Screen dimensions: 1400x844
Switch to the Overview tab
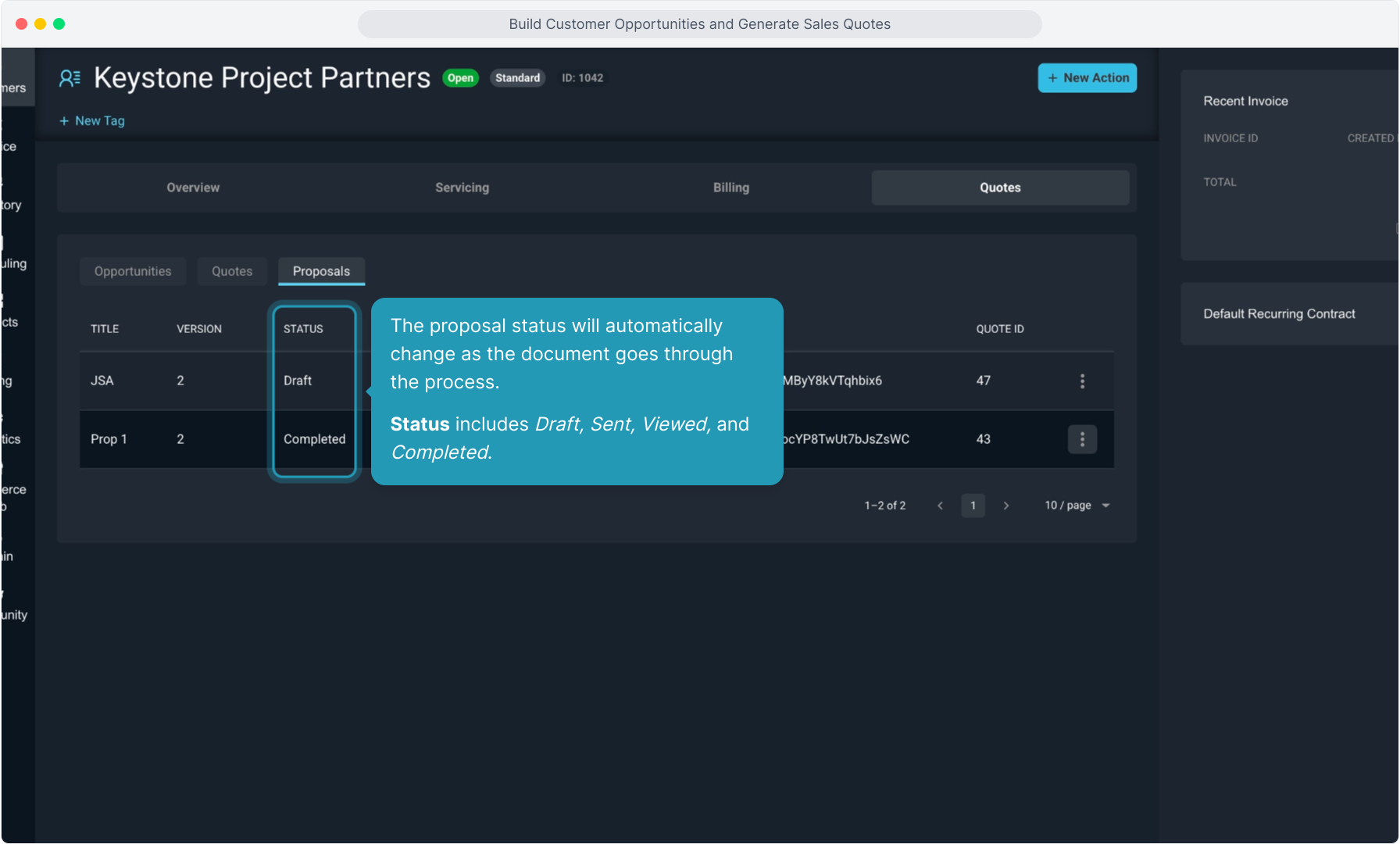pos(193,188)
